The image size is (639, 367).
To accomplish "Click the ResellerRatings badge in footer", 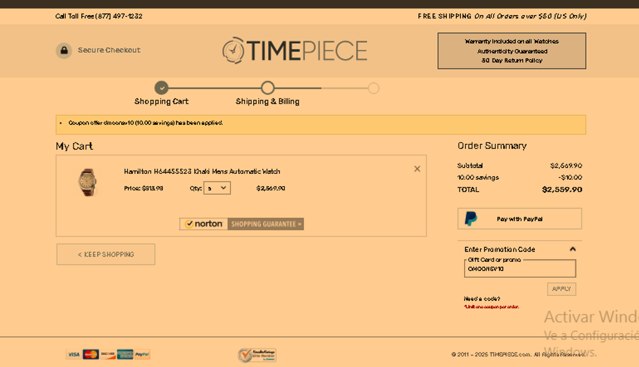I will 257,355.
